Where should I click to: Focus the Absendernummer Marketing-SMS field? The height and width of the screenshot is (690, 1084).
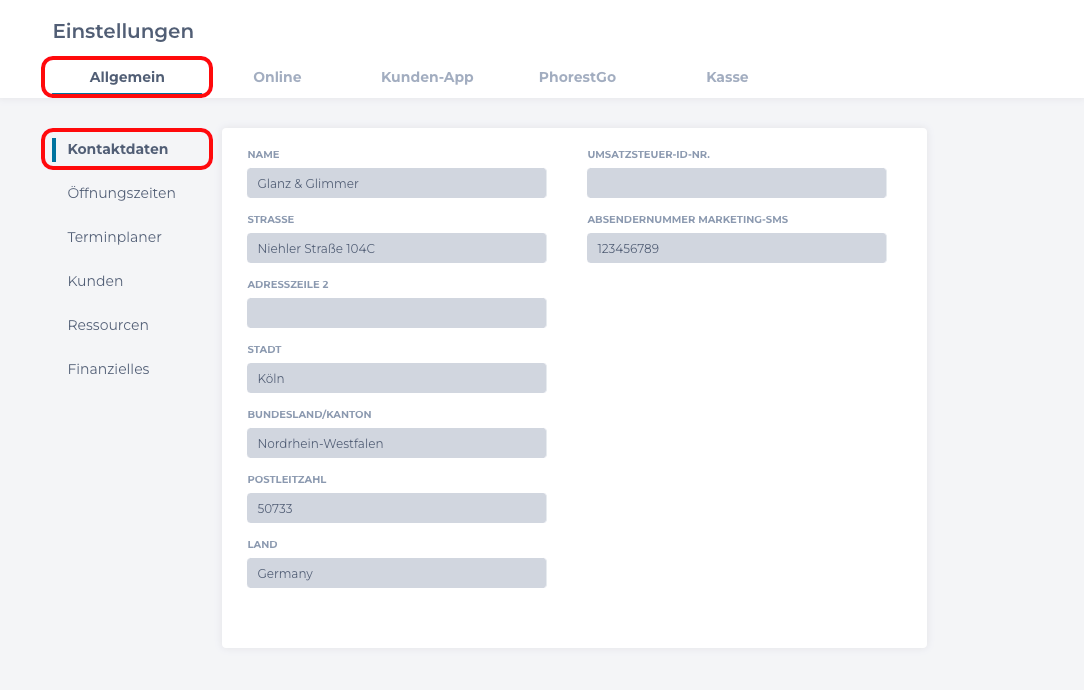pyautogui.click(x=736, y=248)
